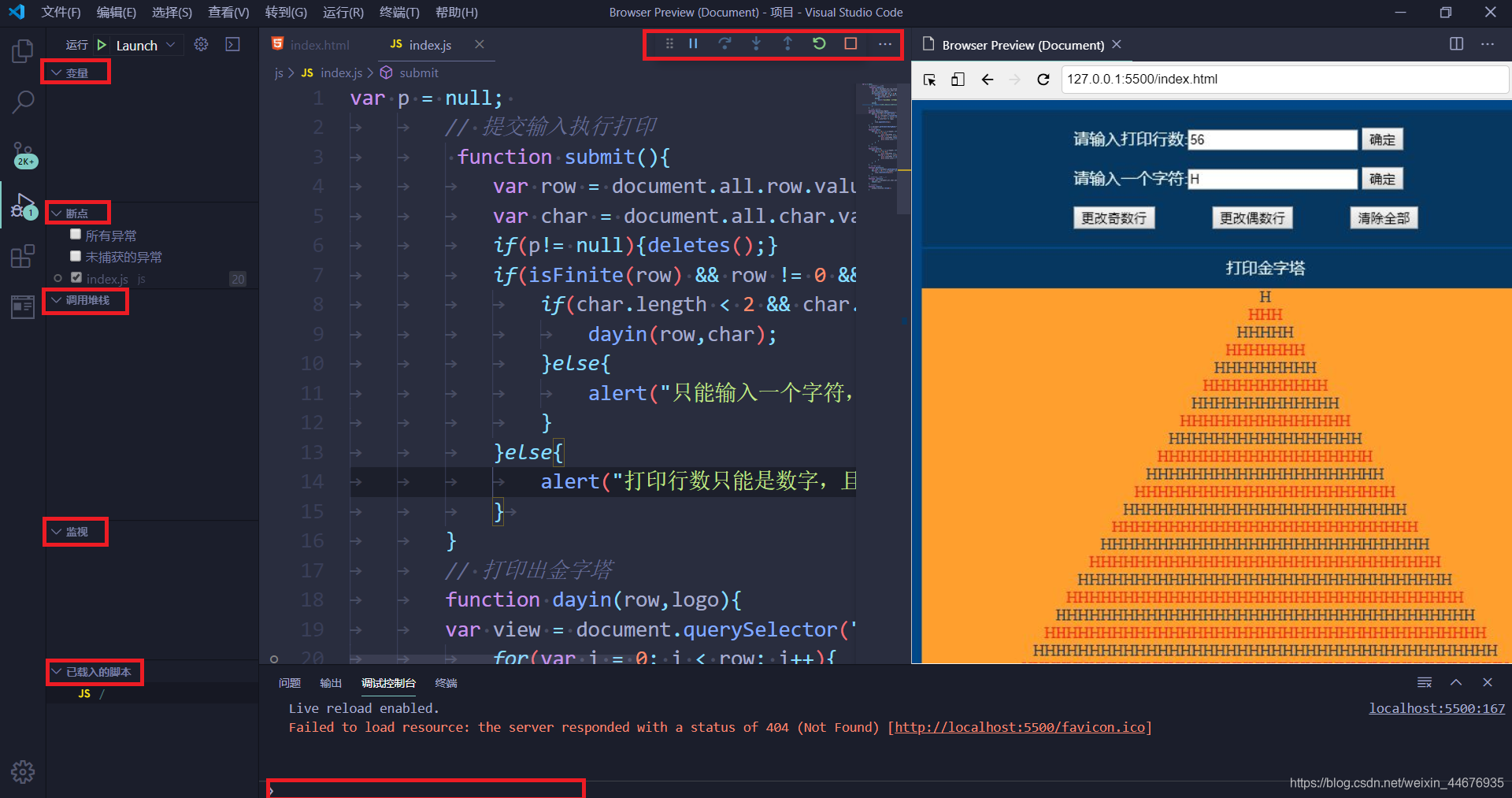The height and width of the screenshot is (798, 1512).
Task: Expand the JS / loaded script entry
Action: [x=92, y=694]
